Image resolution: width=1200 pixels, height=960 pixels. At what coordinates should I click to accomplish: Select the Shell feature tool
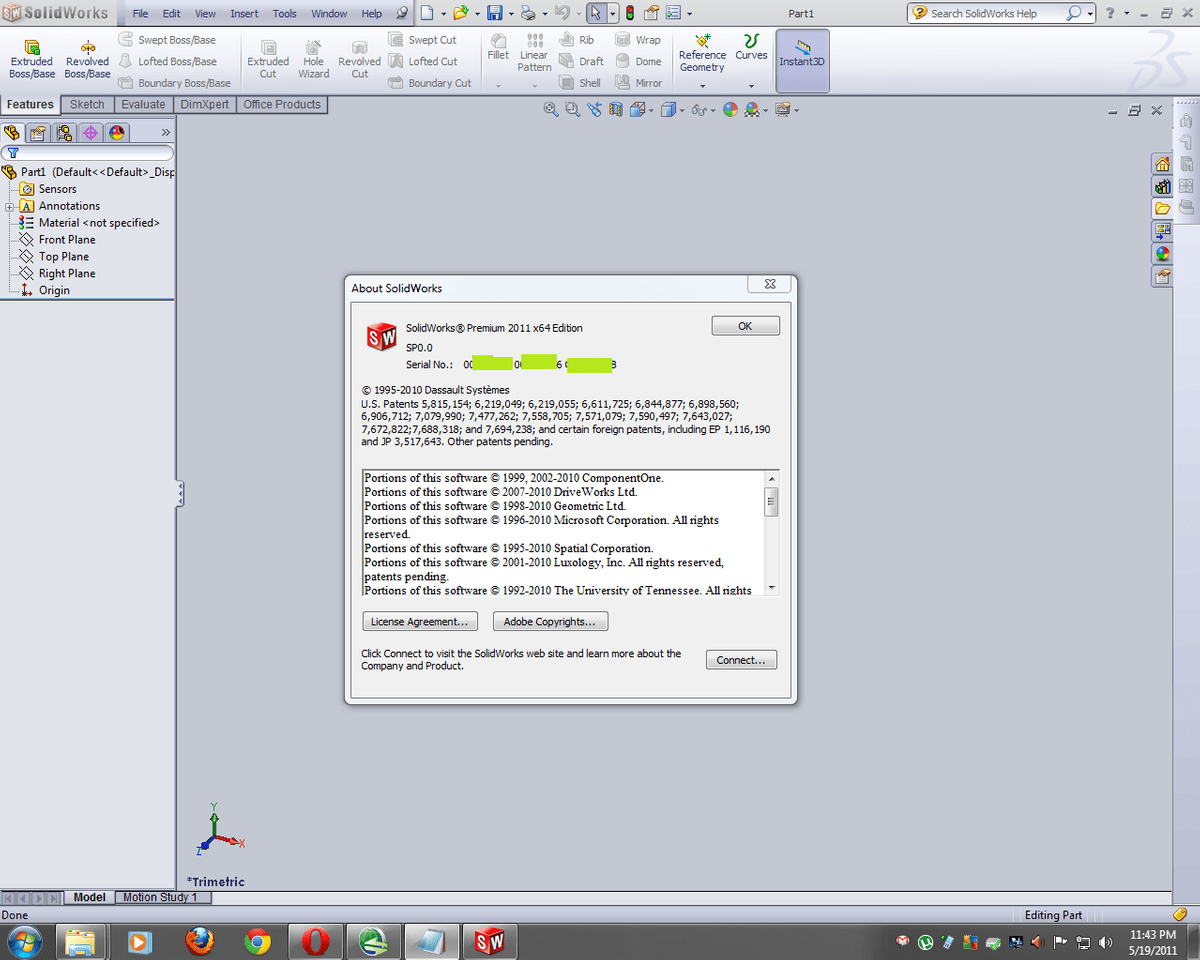[x=580, y=83]
